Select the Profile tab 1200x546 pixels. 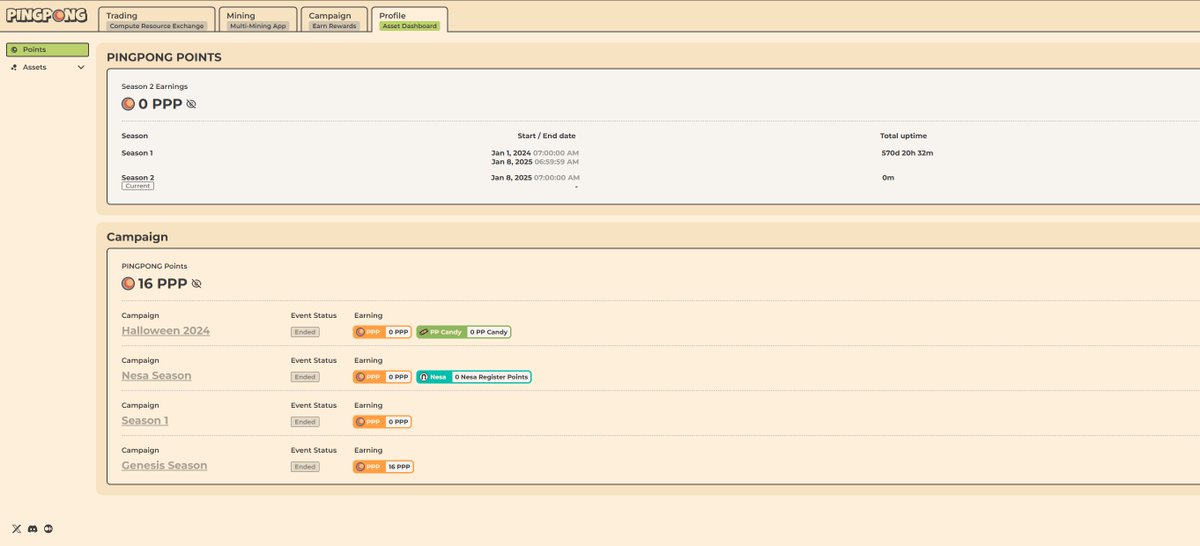(409, 20)
